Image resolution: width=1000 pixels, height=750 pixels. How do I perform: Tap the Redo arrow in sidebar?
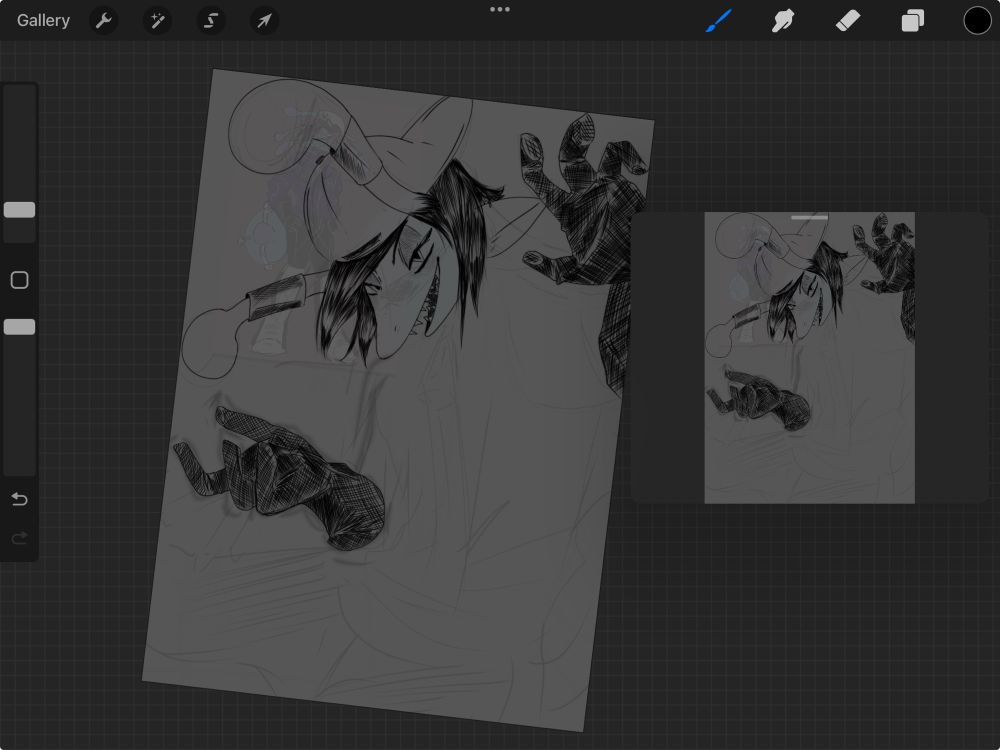[x=19, y=539]
